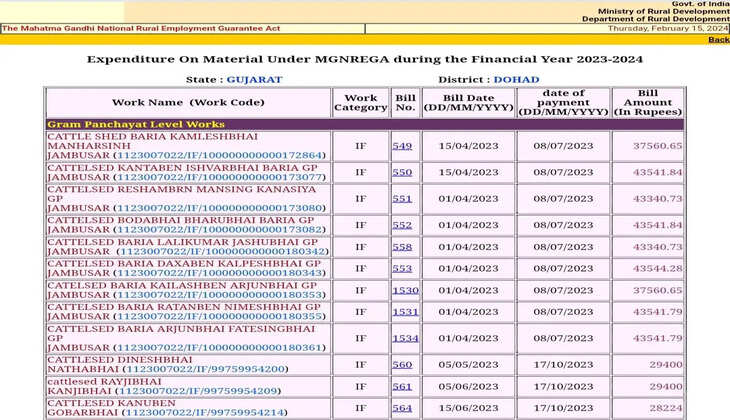Open bill number 550 link
Image resolution: width=730 pixels, height=420 pixels.
point(402,172)
